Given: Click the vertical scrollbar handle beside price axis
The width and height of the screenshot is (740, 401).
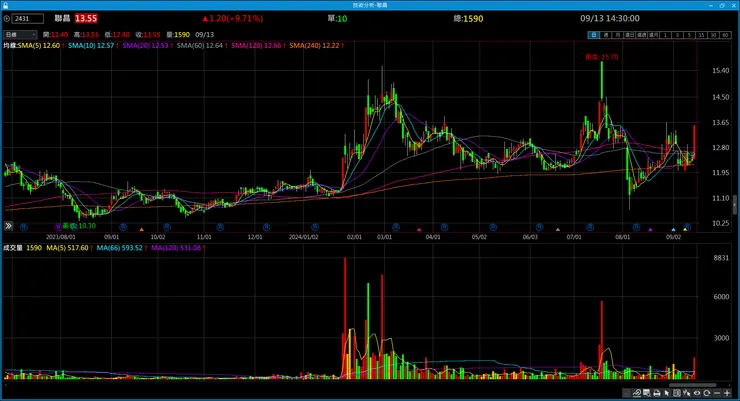Looking at the screenshot, I should (x=735, y=204).
